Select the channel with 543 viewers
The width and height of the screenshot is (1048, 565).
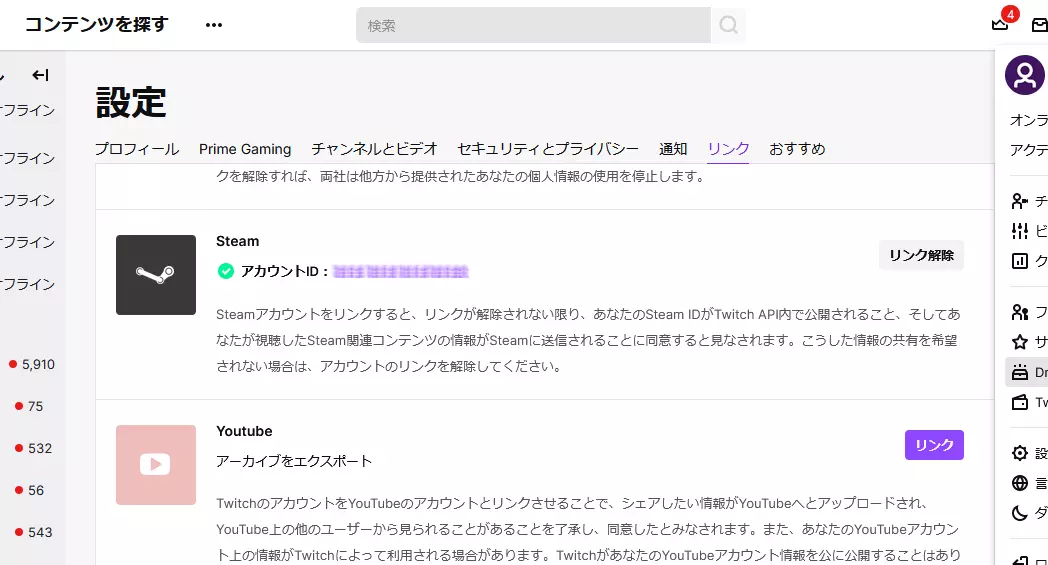32,533
